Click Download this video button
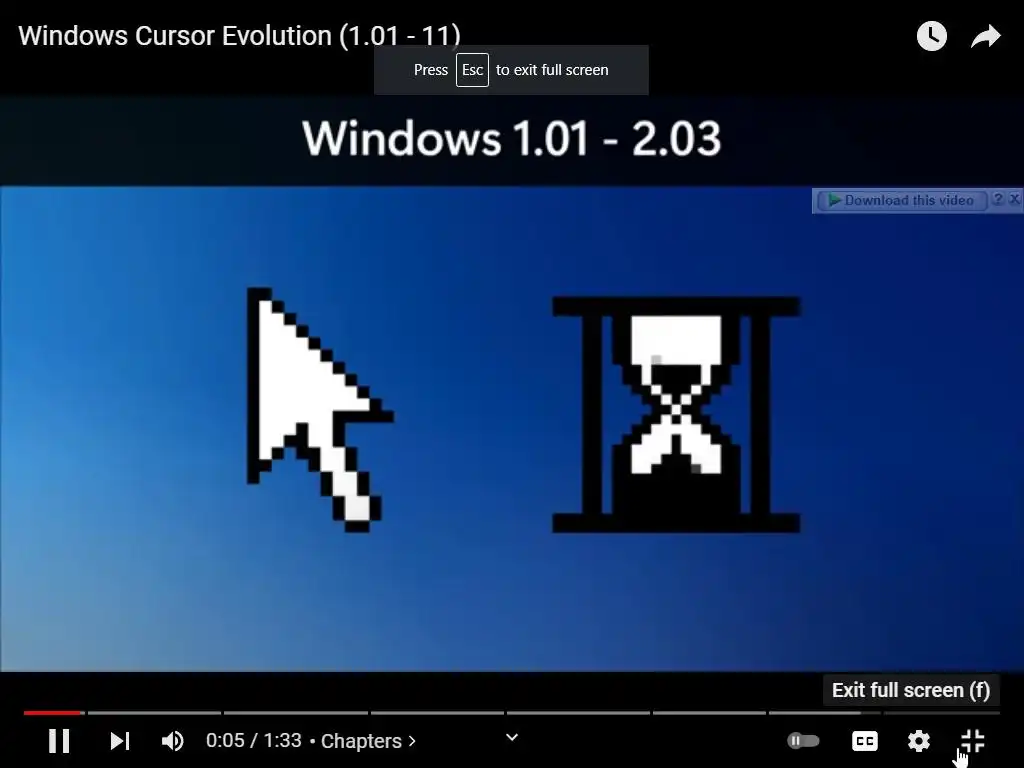This screenshot has height=768, width=1024. point(901,200)
